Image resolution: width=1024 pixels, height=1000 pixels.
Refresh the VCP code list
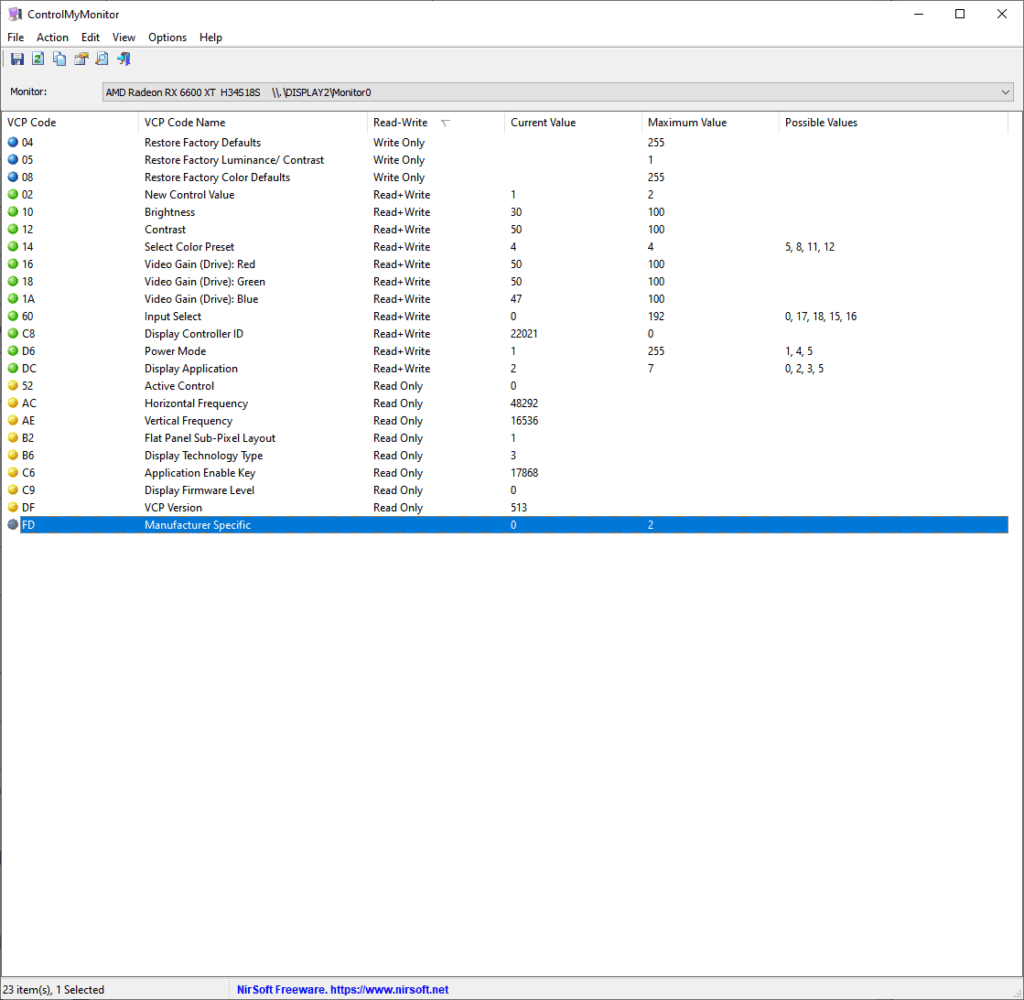pyautogui.click(x=38, y=58)
